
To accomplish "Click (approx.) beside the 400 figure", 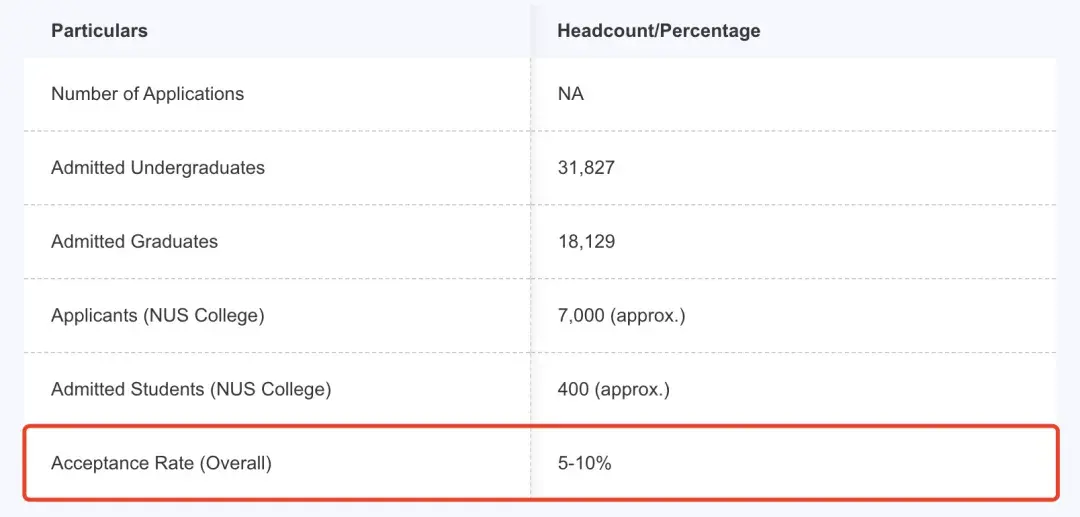I will point(632,389).
